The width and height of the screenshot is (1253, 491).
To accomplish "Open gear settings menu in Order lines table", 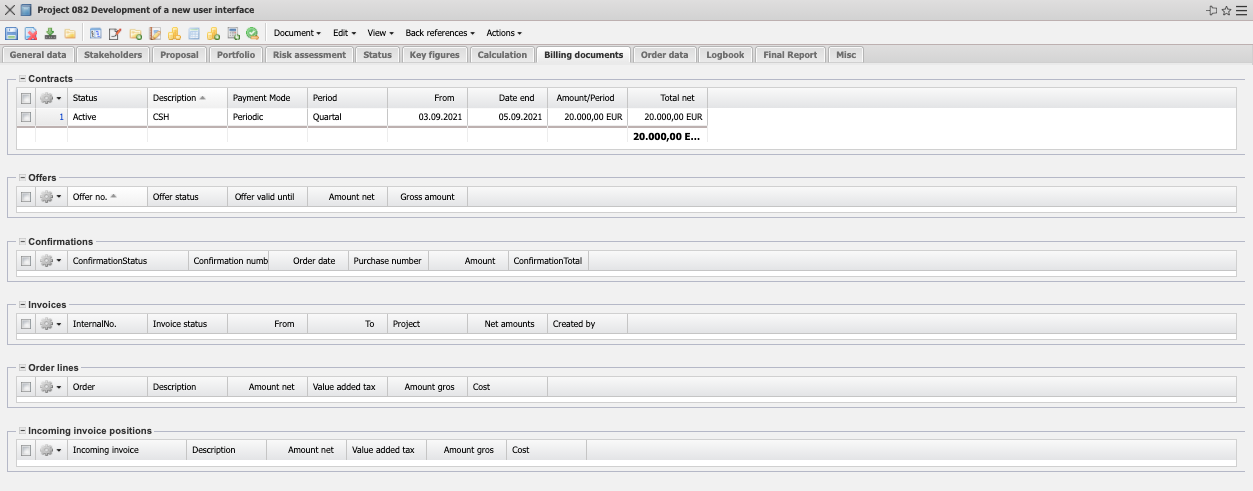I will 50,387.
